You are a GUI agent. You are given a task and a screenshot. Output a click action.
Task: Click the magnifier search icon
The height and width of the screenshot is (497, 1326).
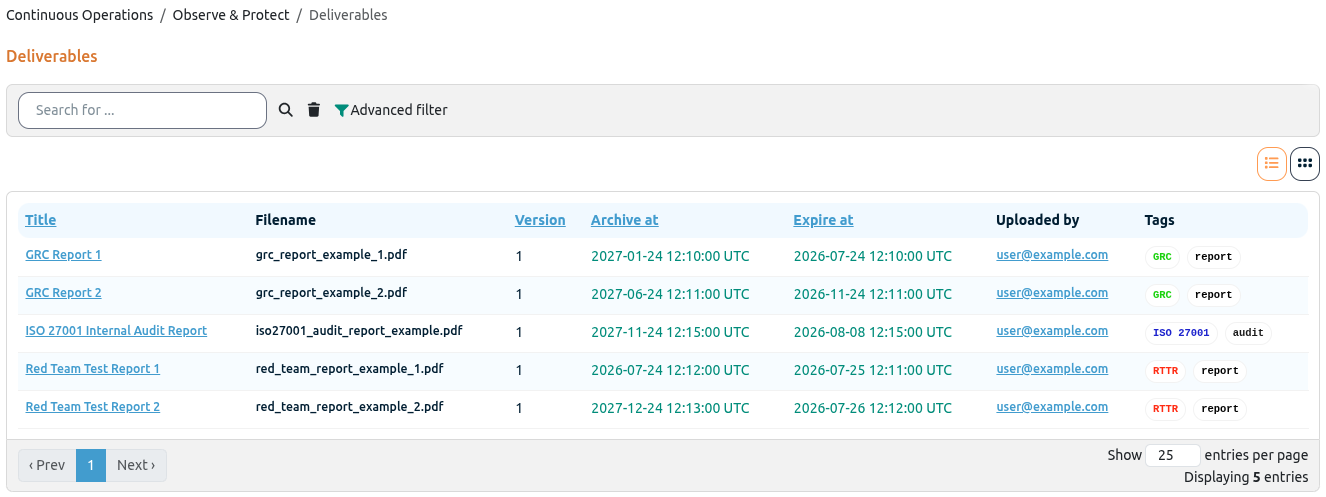(285, 110)
